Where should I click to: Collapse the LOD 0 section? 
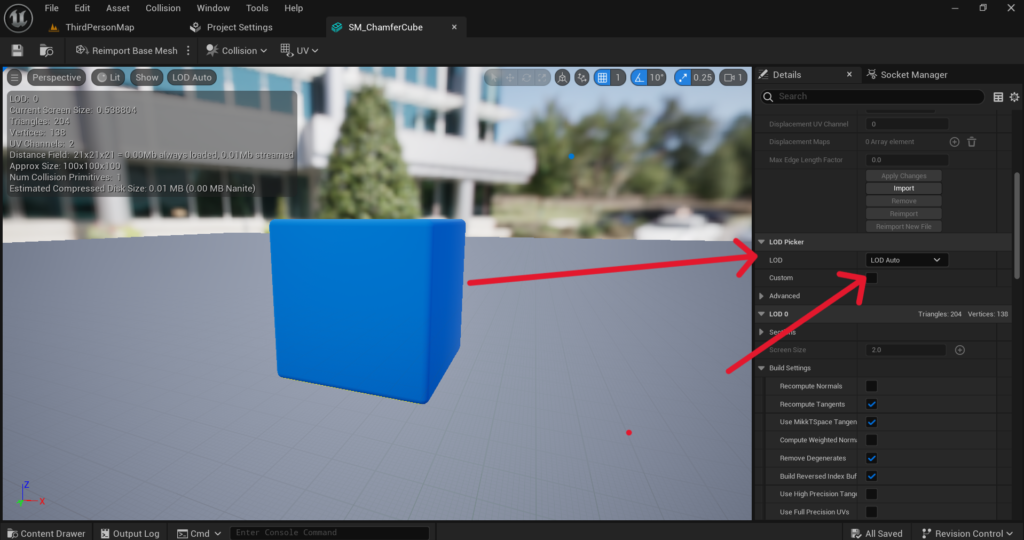tap(761, 314)
